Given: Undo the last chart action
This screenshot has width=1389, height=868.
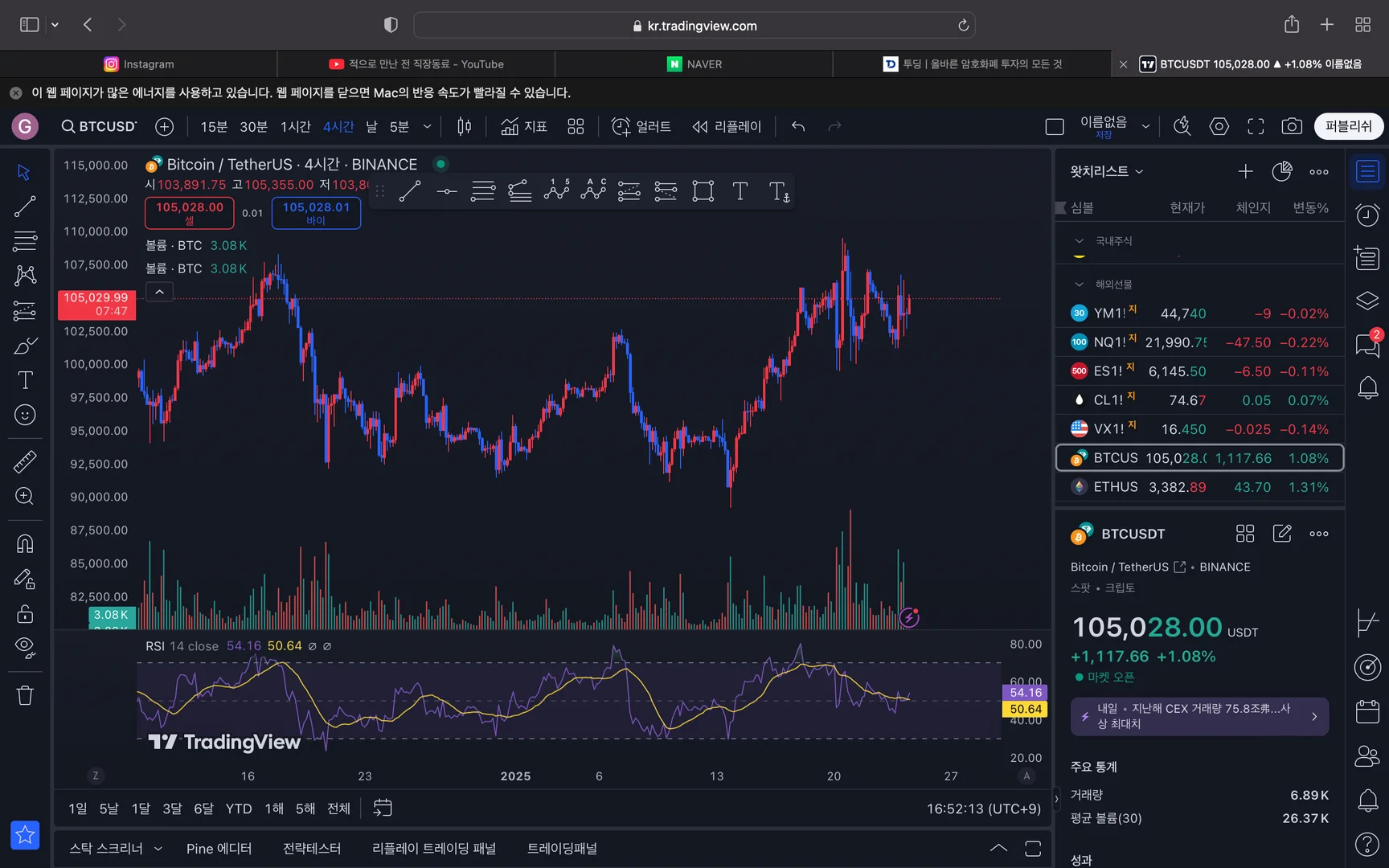Looking at the screenshot, I should [798, 126].
